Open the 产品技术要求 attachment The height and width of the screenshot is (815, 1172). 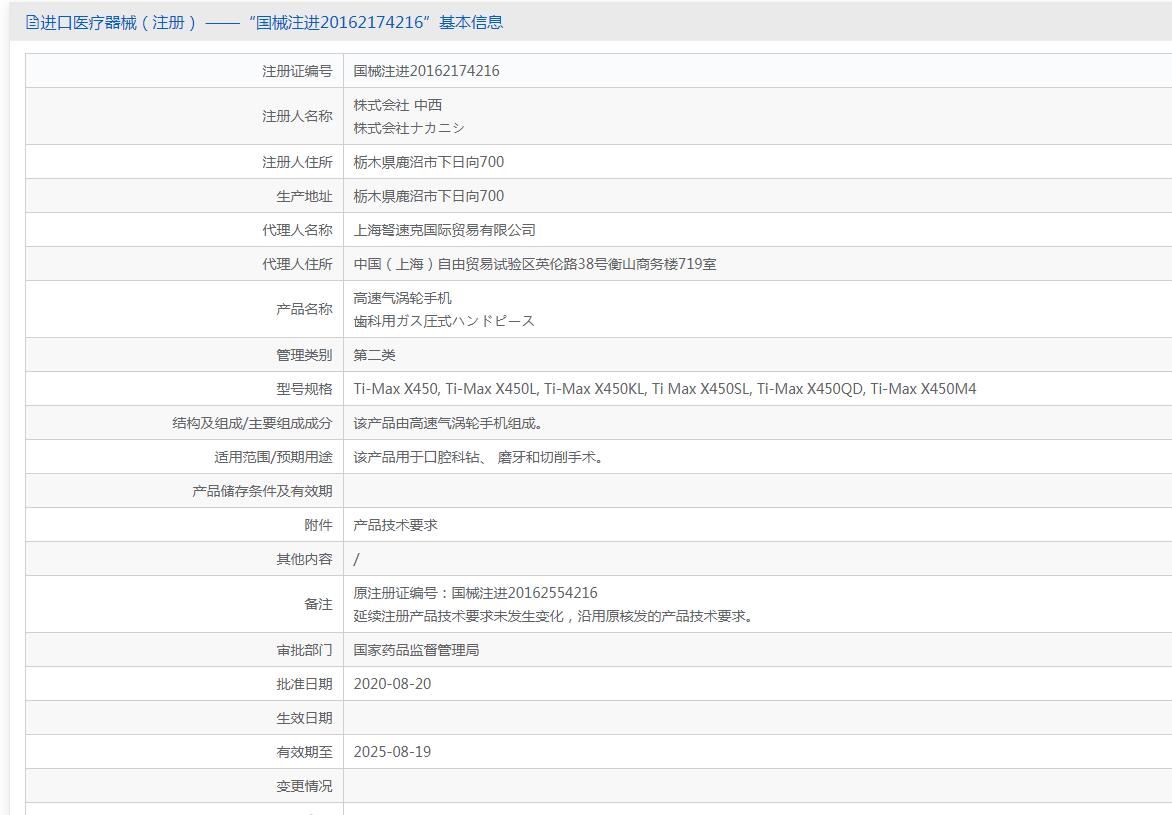coord(395,525)
